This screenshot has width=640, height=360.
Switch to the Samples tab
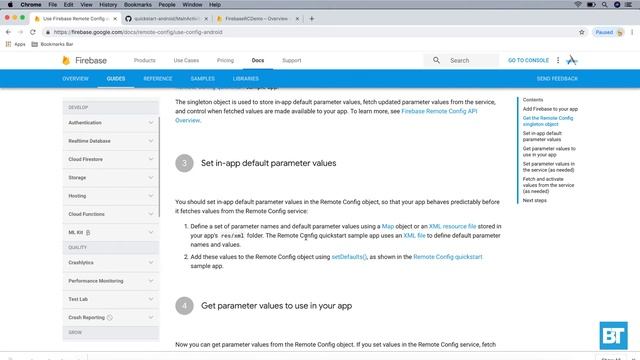[202, 79]
